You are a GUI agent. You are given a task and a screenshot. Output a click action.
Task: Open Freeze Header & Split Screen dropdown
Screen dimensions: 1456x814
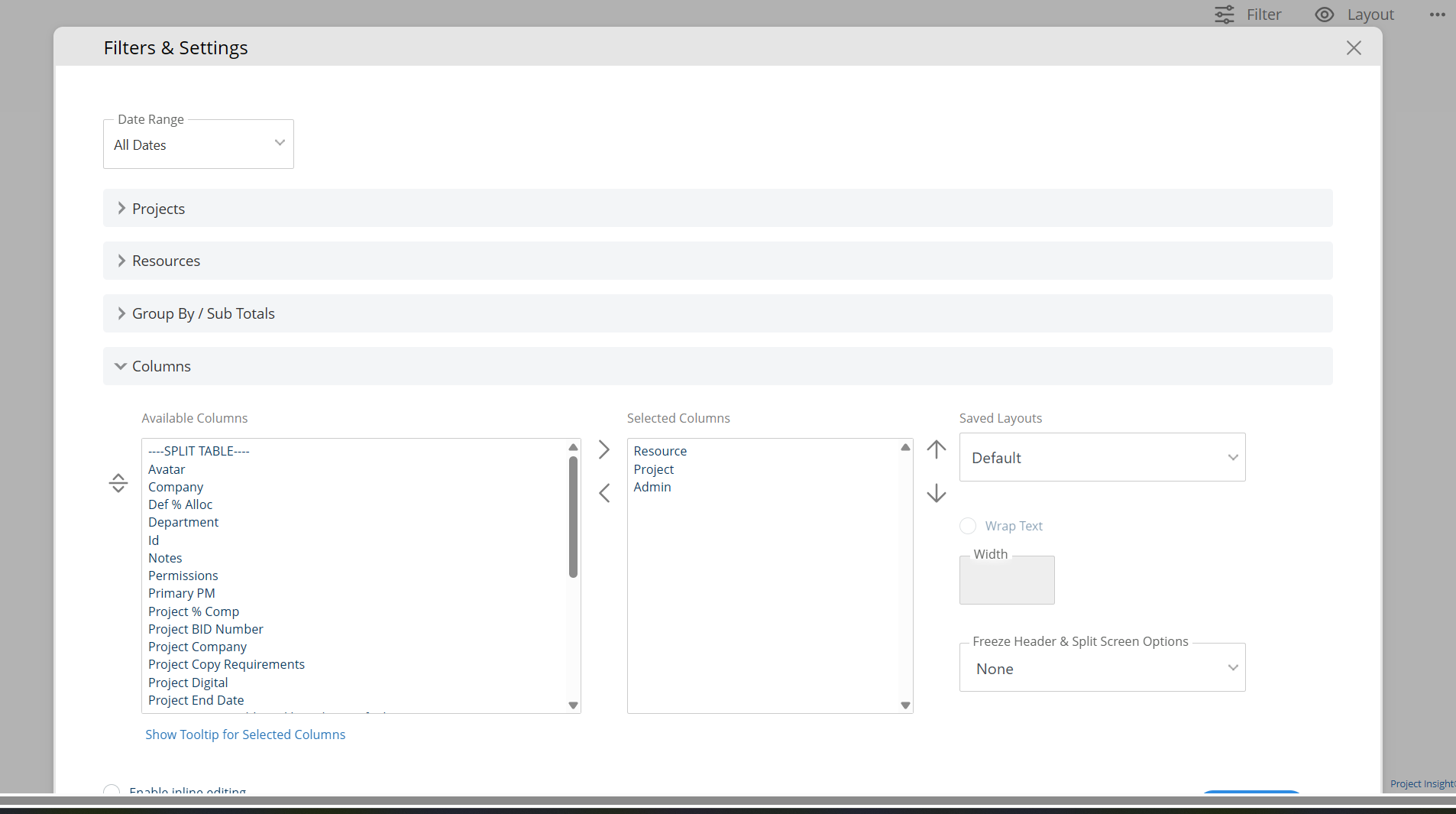(x=1102, y=668)
